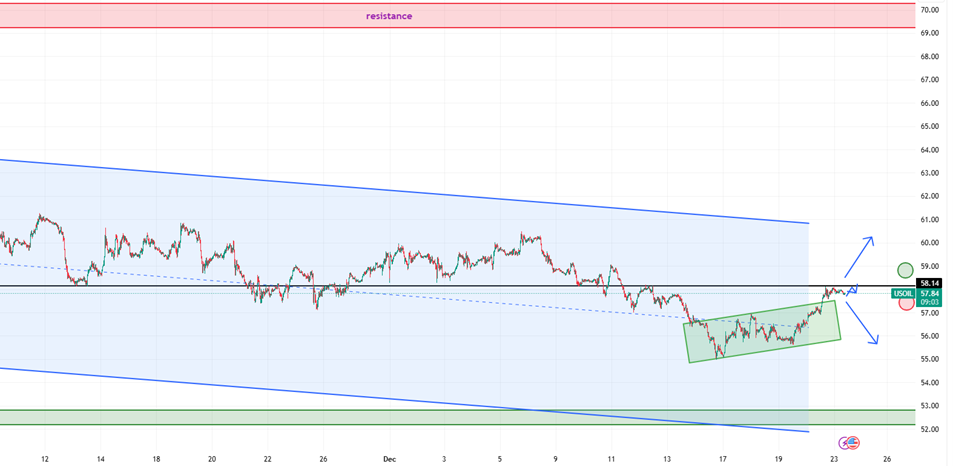Select the green circle marker above price
The width and height of the screenshot is (953, 466).
[x=905, y=269]
